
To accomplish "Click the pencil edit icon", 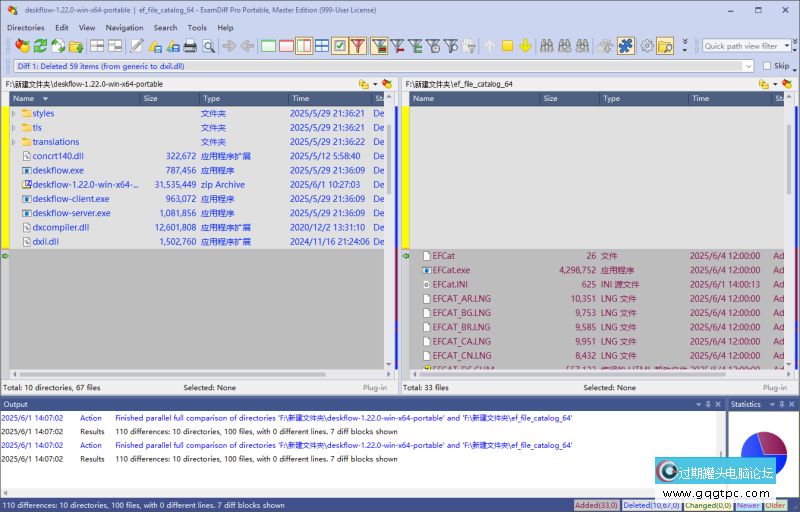I will tap(137, 46).
